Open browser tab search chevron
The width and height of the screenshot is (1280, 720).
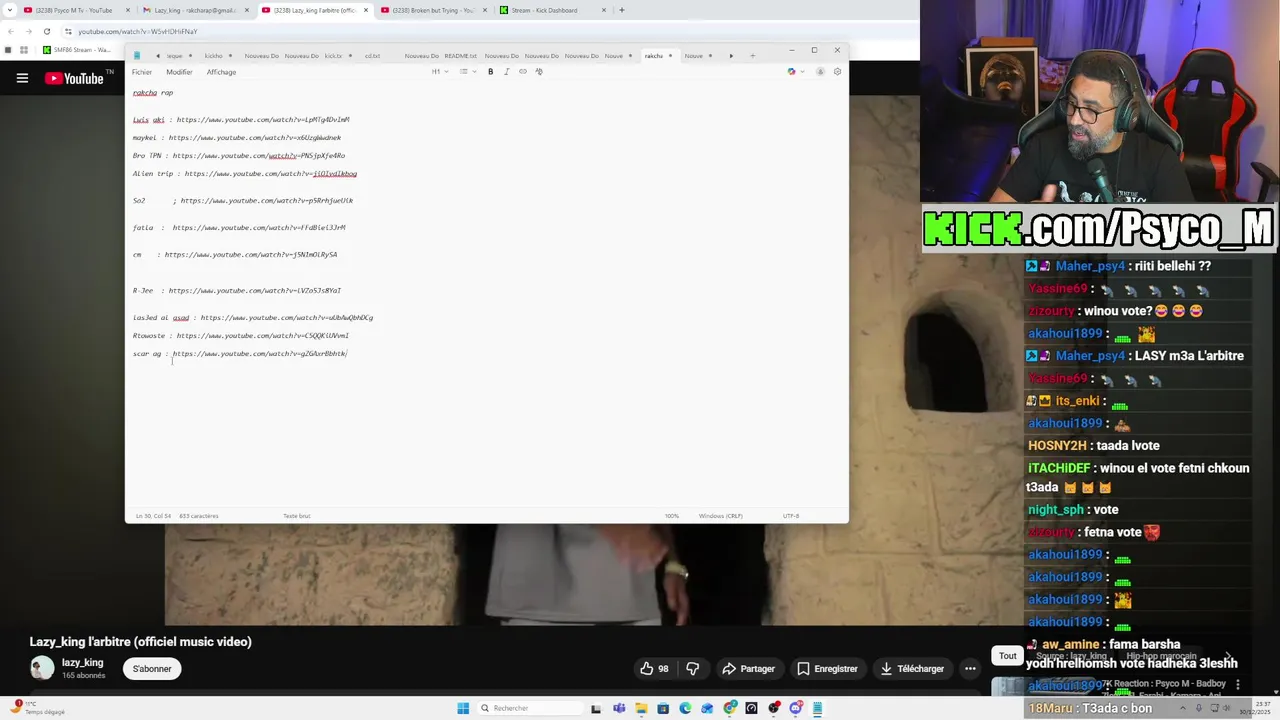click(x=10, y=10)
